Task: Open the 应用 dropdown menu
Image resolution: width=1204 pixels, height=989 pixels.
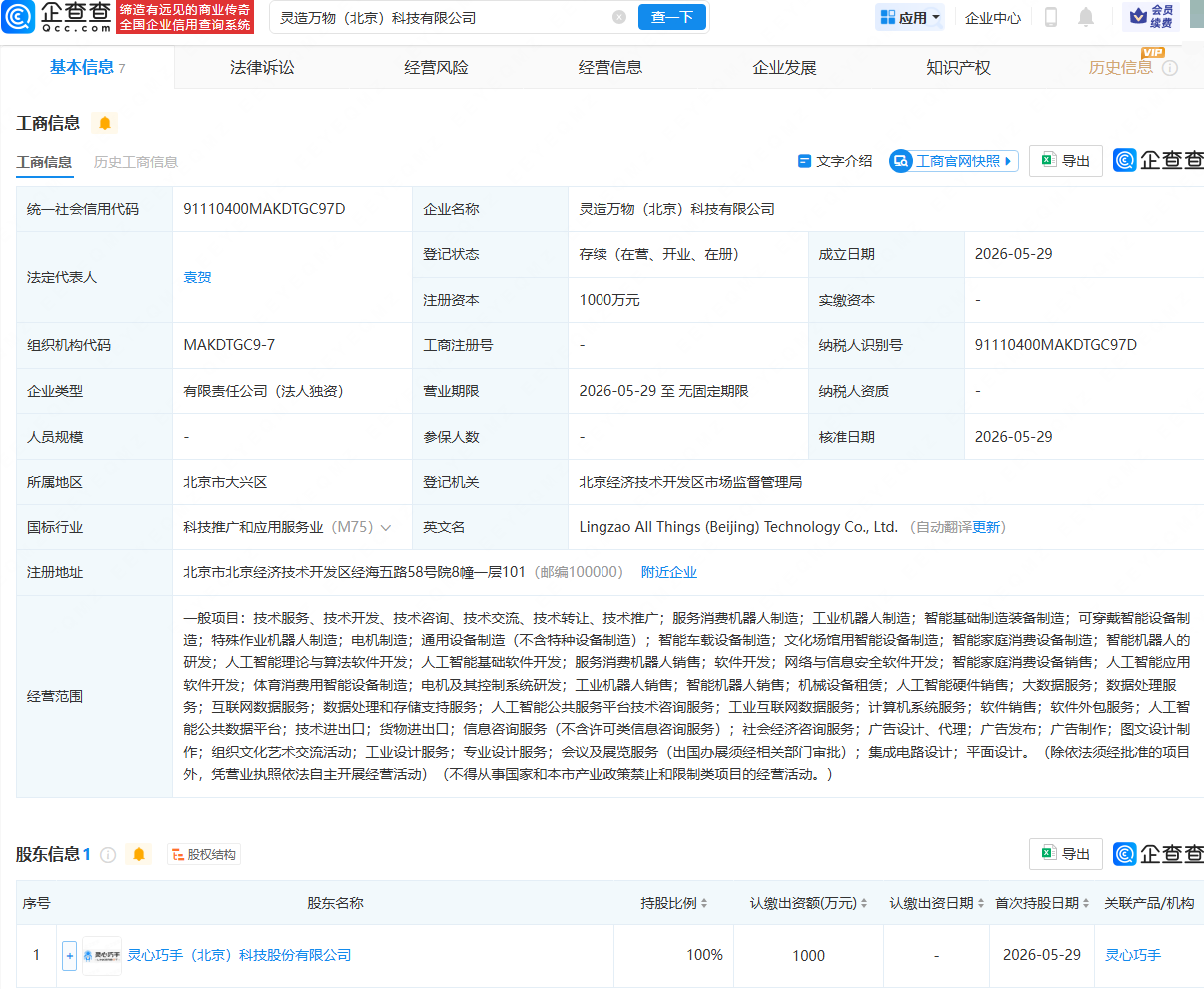Action: tap(910, 17)
